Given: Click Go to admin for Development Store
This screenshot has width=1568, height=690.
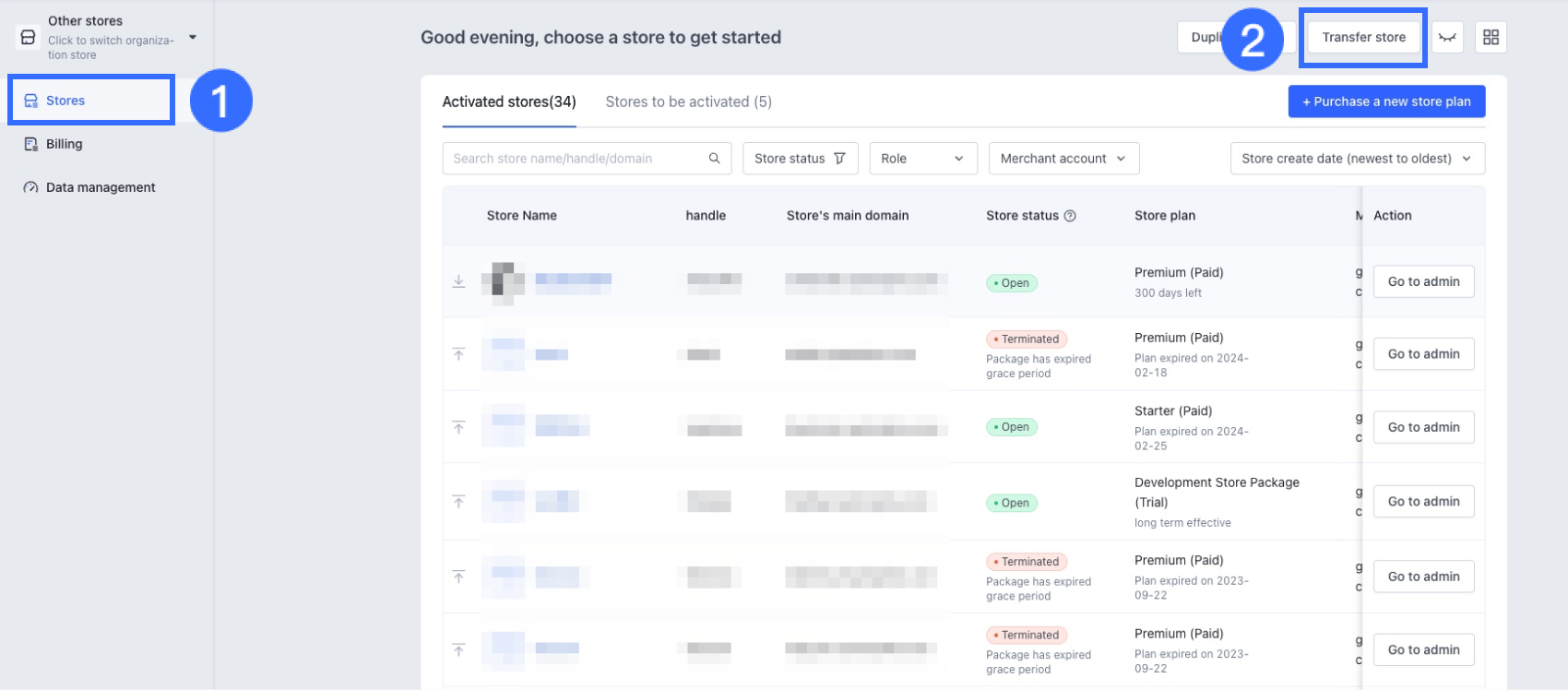Looking at the screenshot, I should click(x=1423, y=502).
